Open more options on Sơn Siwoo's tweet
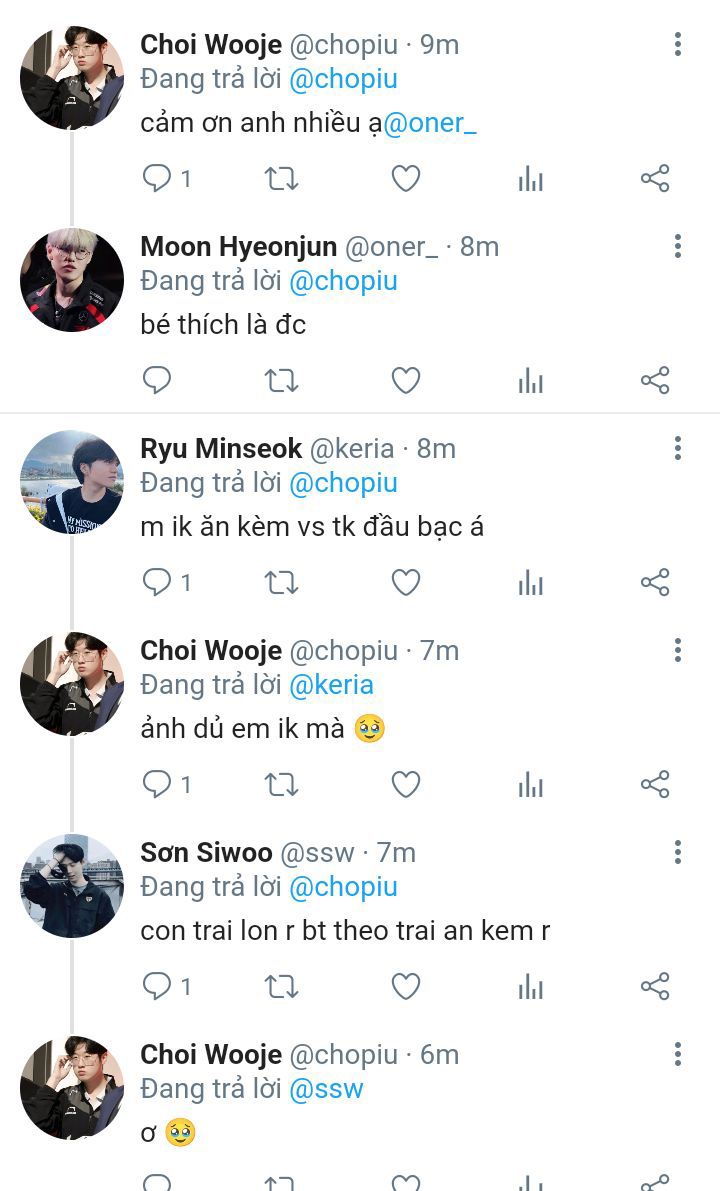Viewport: 720px width, 1191px height. click(678, 852)
